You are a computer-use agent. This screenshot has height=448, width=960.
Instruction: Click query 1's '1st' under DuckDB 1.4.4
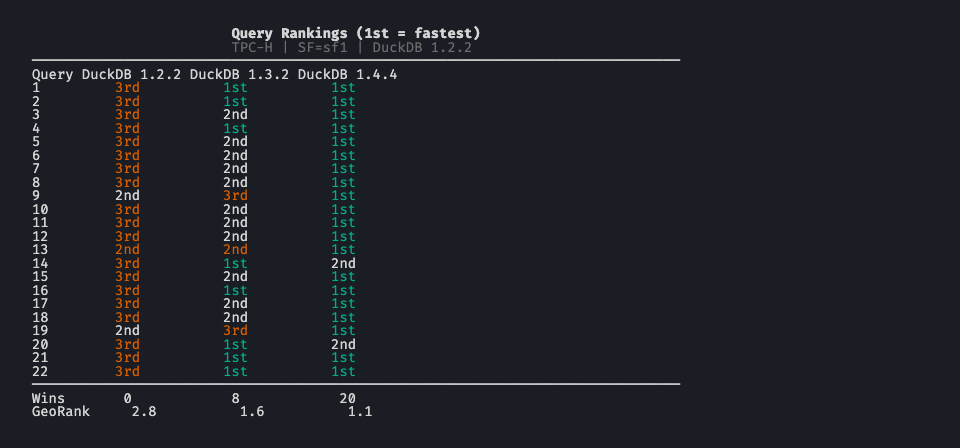[x=343, y=88]
